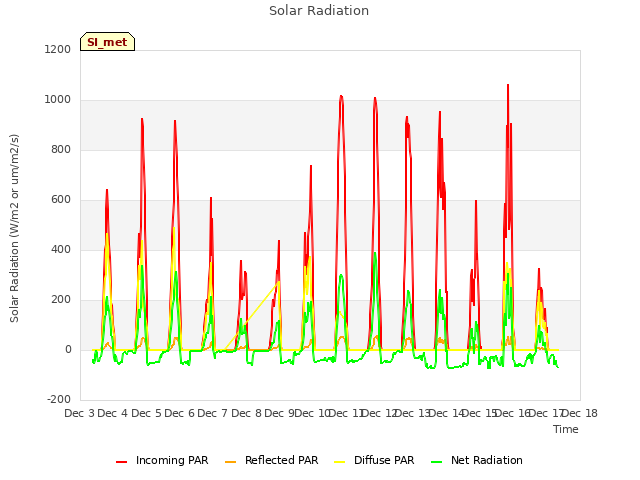Click the yellow diagonal Diffuse PAR line segment
Screen dimensions: 640x480
pos(252,316)
